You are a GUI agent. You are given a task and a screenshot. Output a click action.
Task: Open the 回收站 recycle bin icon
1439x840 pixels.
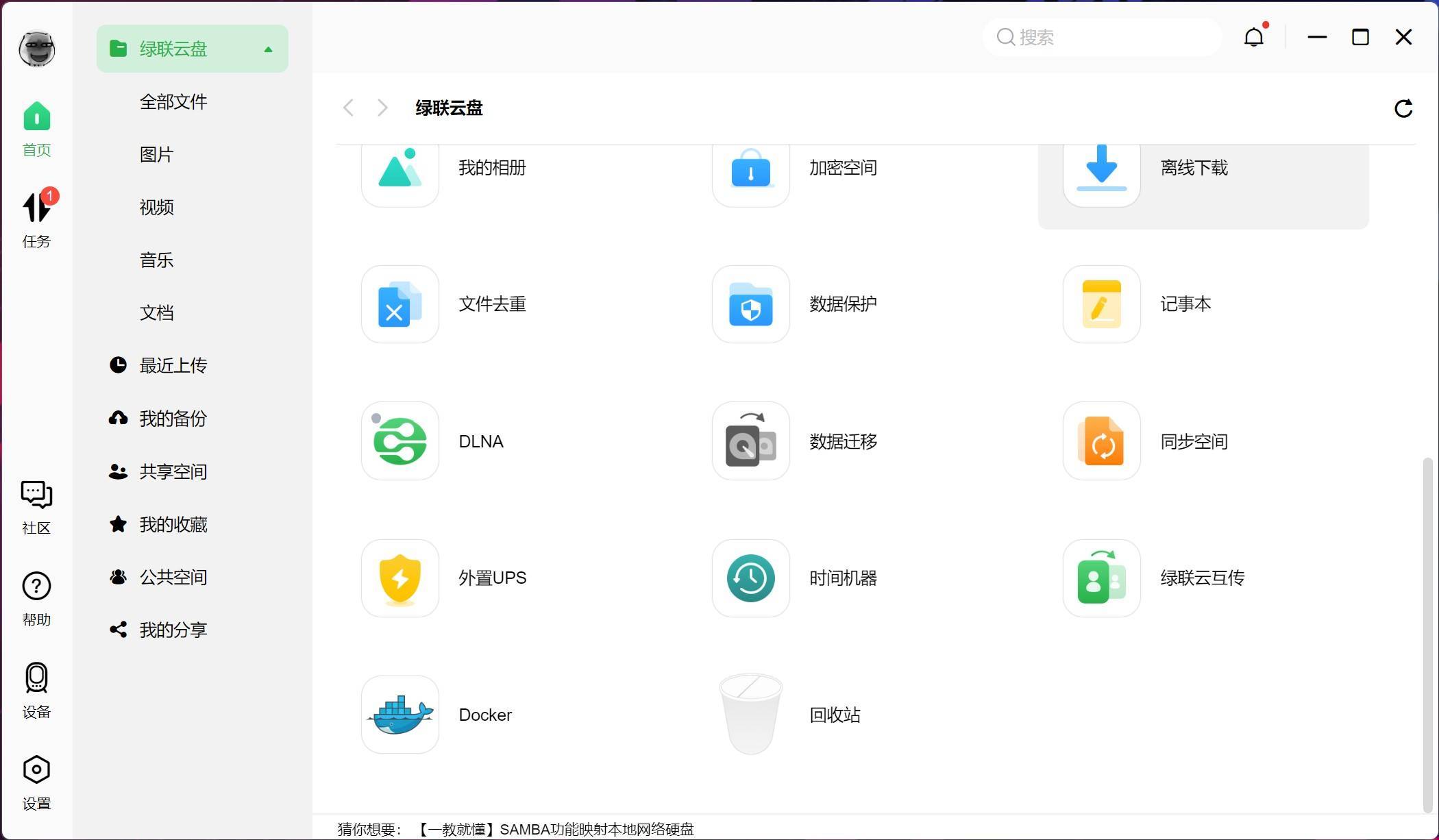751,715
